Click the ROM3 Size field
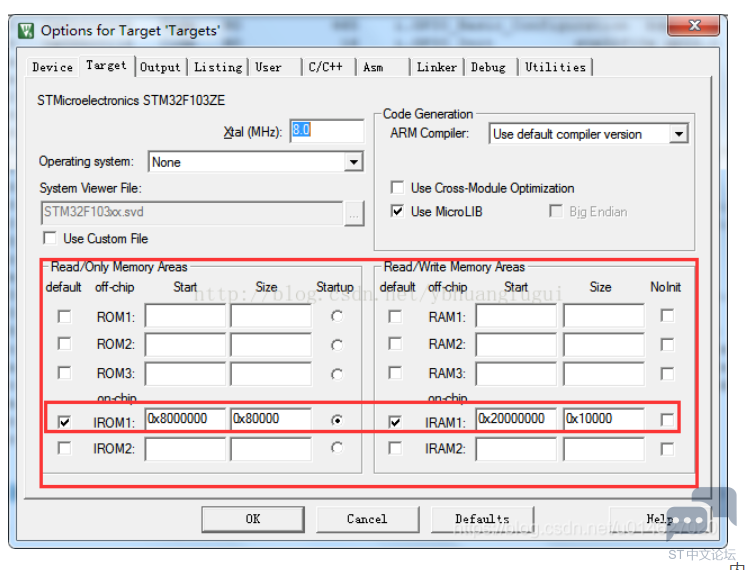Screen dimensions: 745x570 [271, 373]
